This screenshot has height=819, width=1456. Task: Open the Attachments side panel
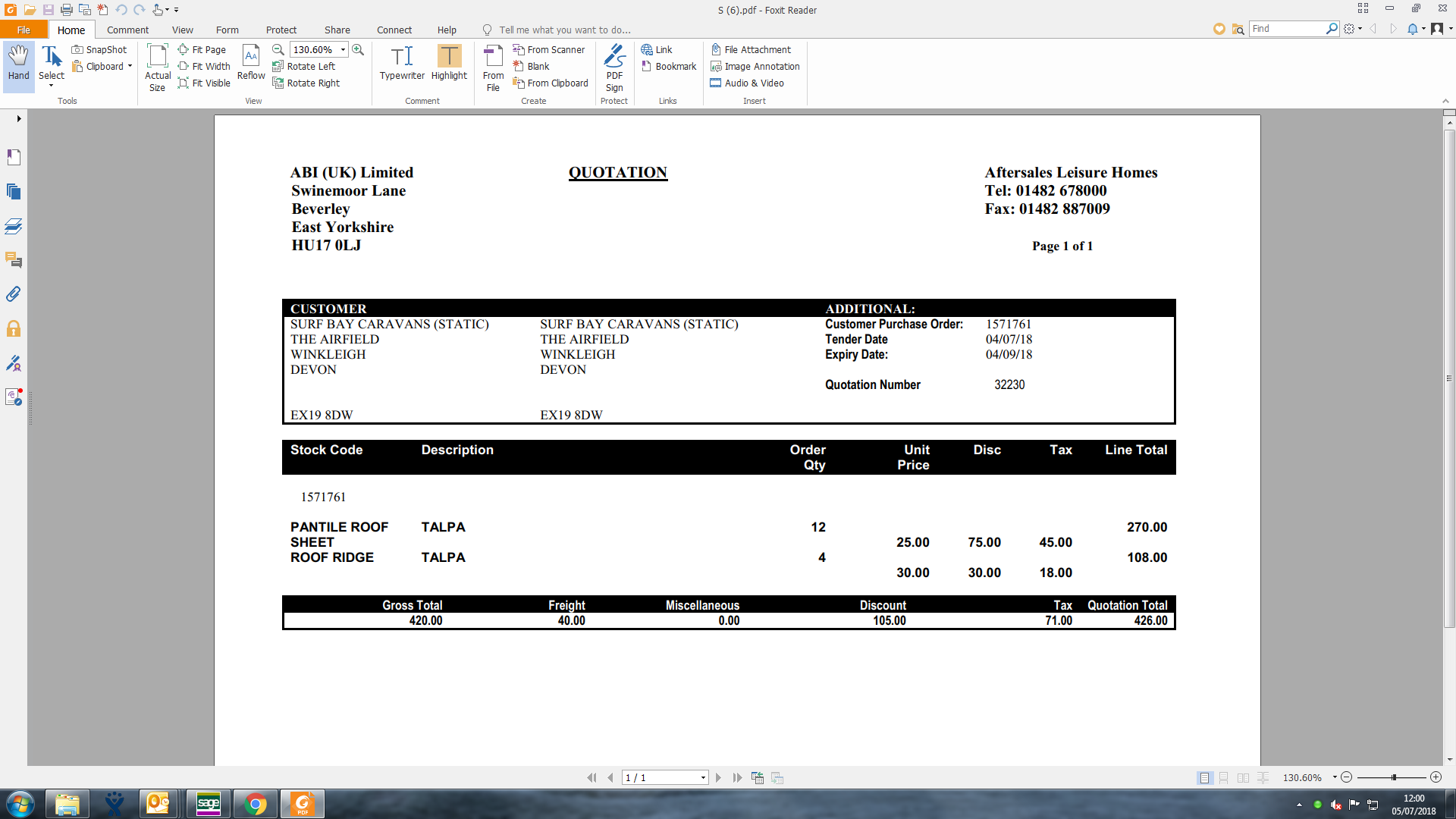(x=14, y=294)
